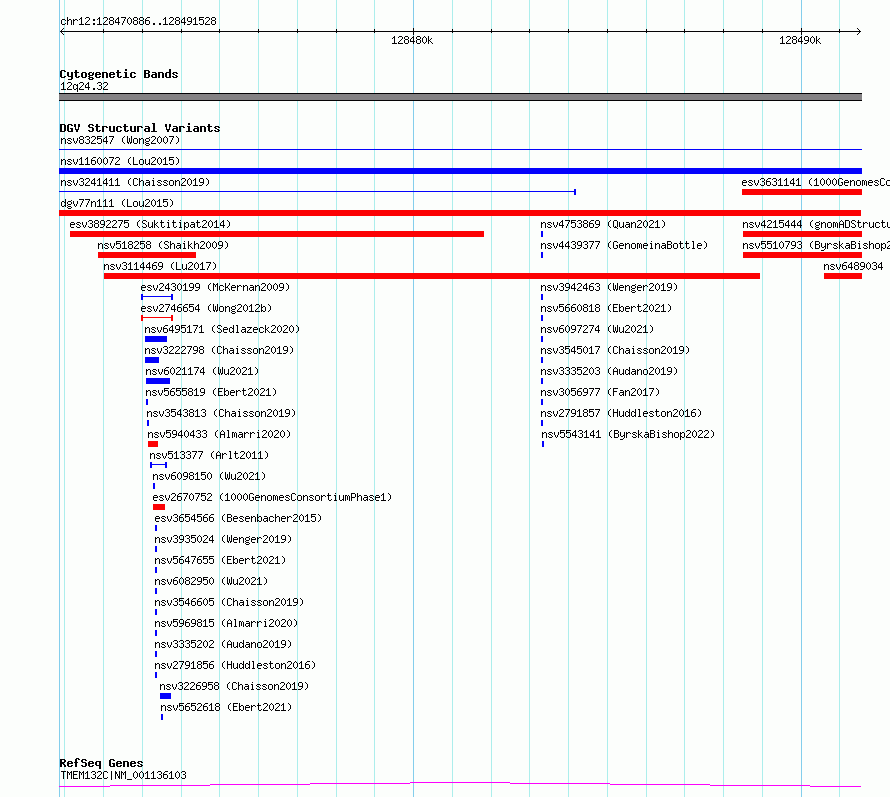Click the Cytogenetic Bands track title
Screen dimensions: 890x797
(119, 74)
